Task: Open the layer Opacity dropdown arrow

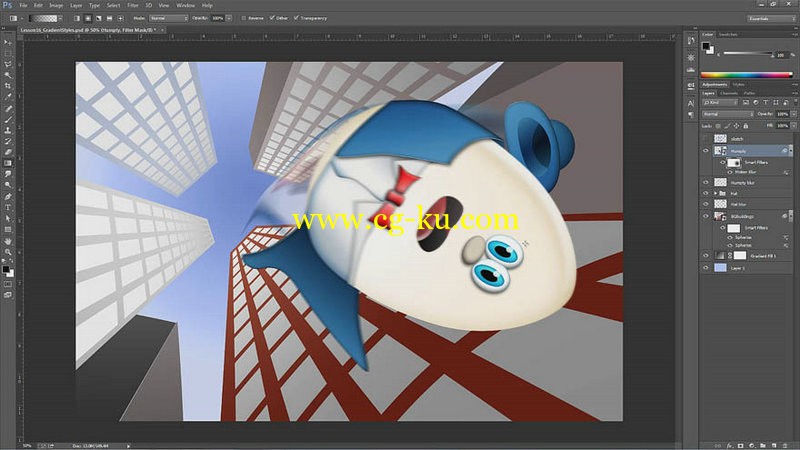Action: pyautogui.click(x=793, y=114)
